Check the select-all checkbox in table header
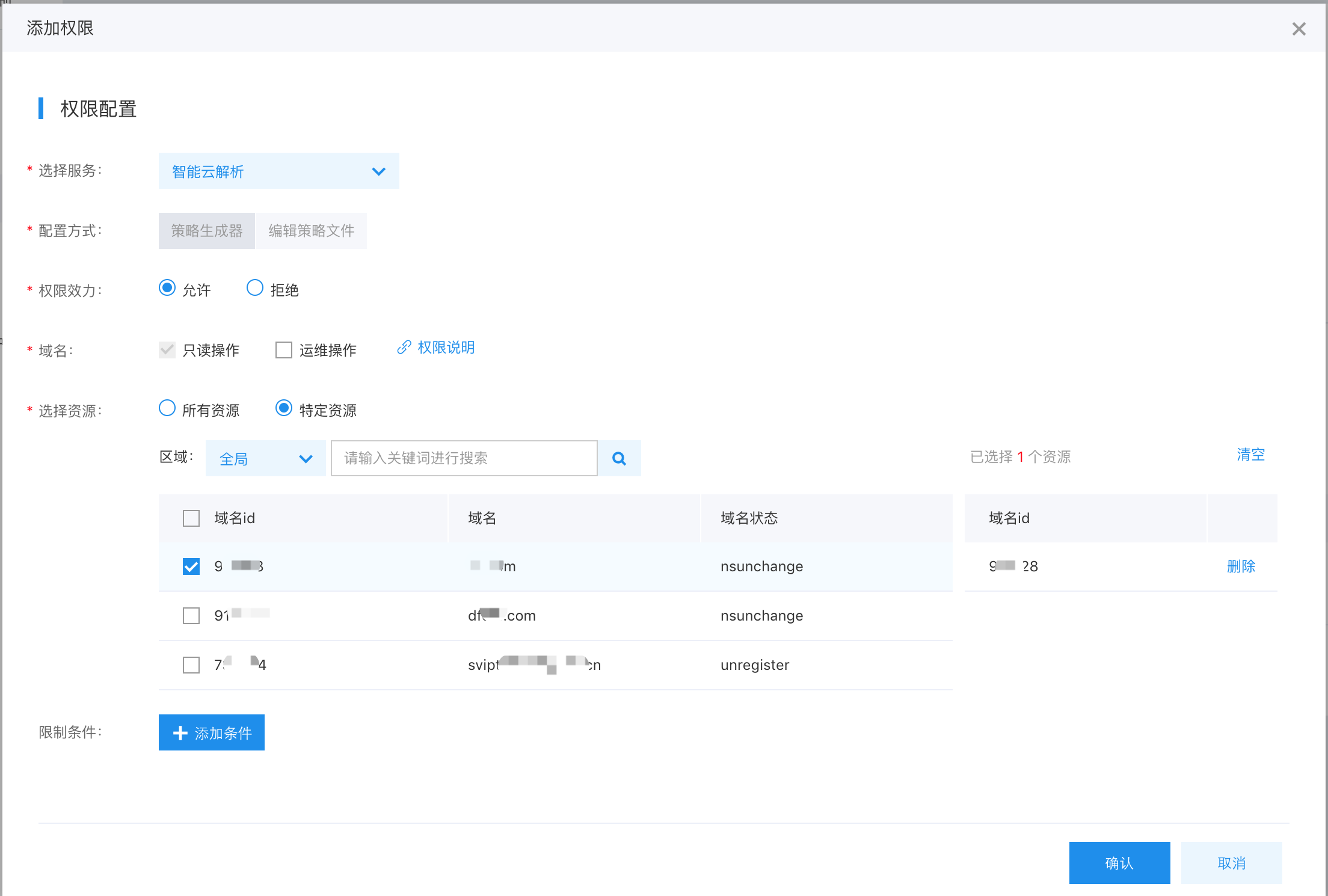1328x896 pixels. coord(191,518)
